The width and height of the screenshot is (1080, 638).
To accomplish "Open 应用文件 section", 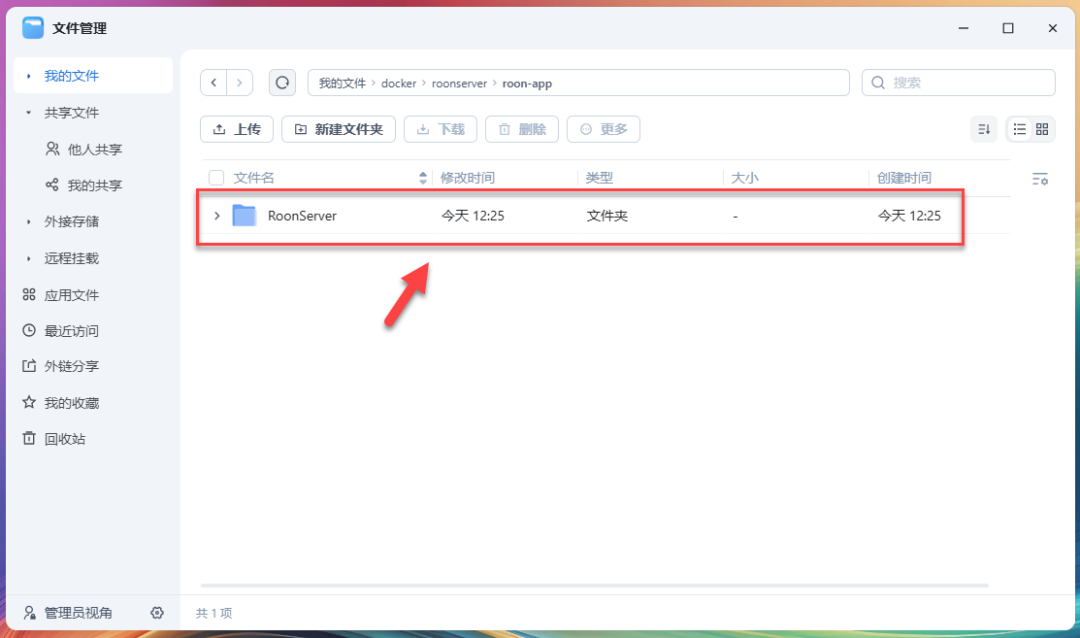I will pos(61,295).
